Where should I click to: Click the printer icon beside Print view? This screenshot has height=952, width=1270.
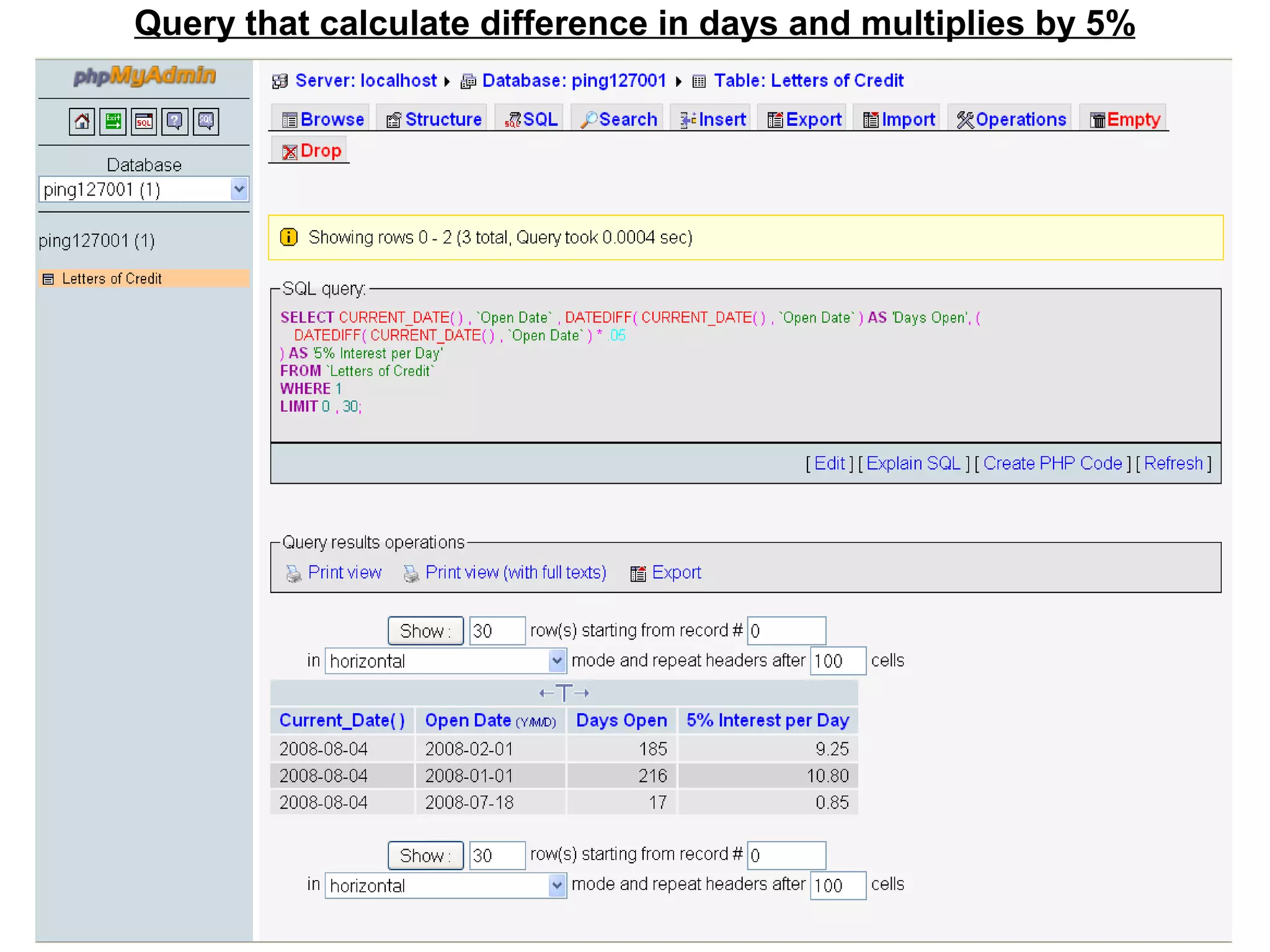(293, 574)
